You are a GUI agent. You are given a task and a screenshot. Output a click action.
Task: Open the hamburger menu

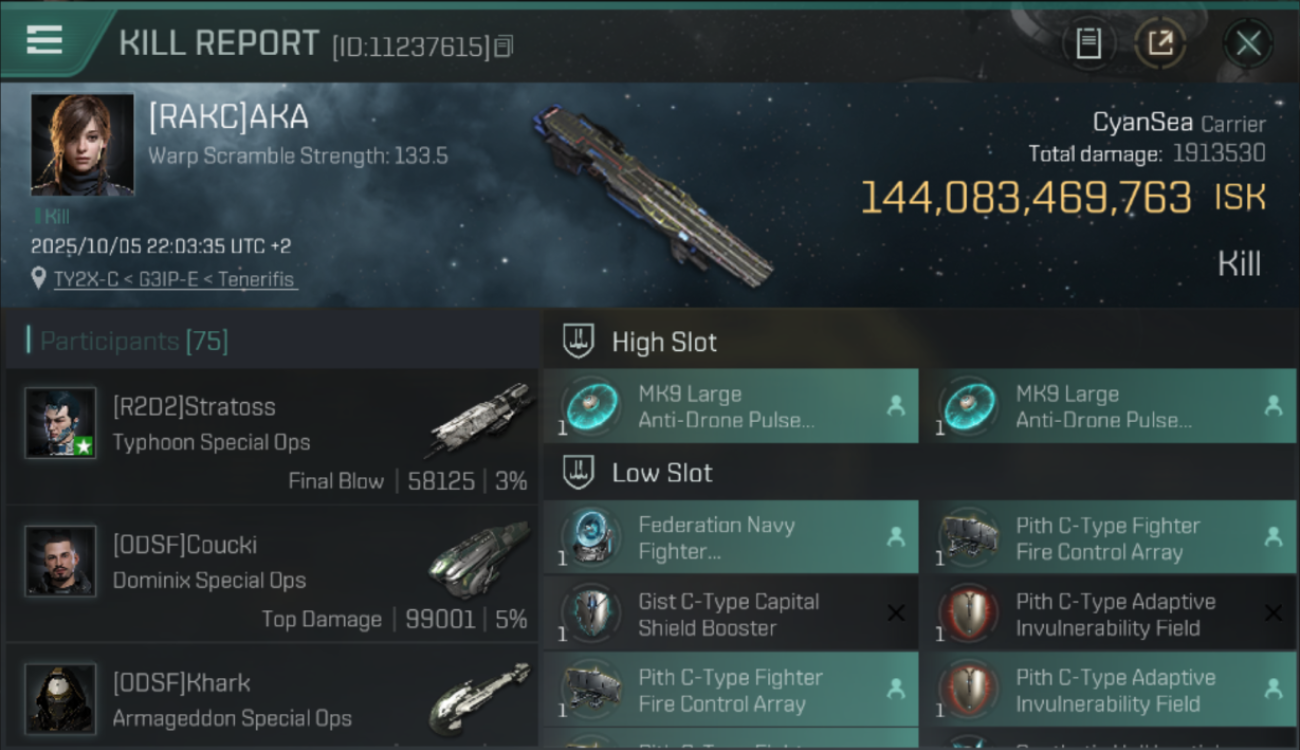click(x=45, y=41)
